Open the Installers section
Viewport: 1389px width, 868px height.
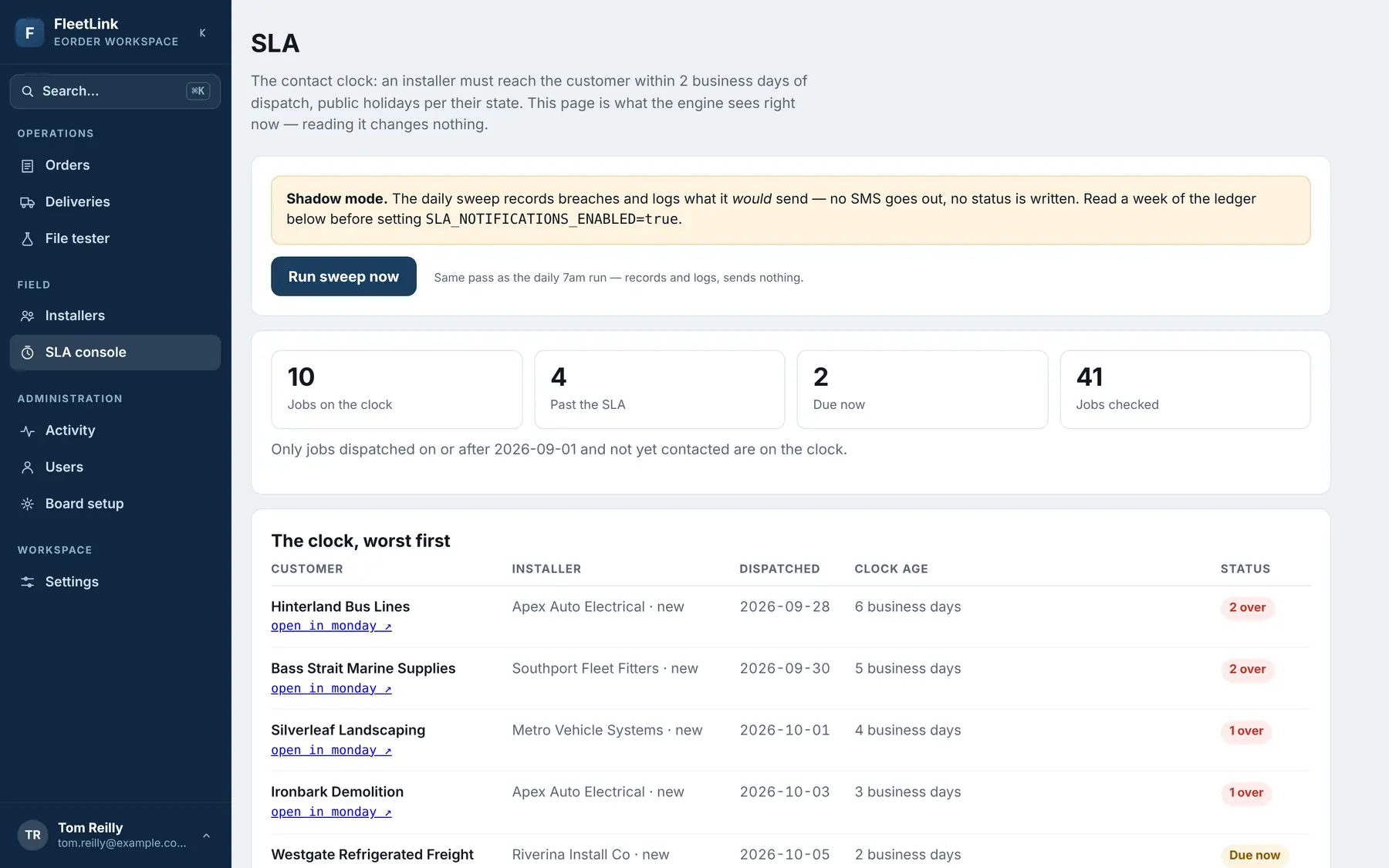pos(115,316)
